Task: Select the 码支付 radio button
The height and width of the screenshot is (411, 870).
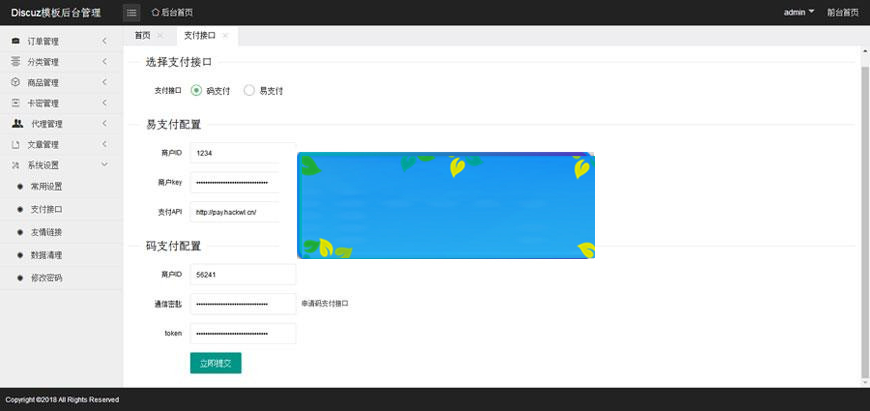Action: [x=196, y=90]
